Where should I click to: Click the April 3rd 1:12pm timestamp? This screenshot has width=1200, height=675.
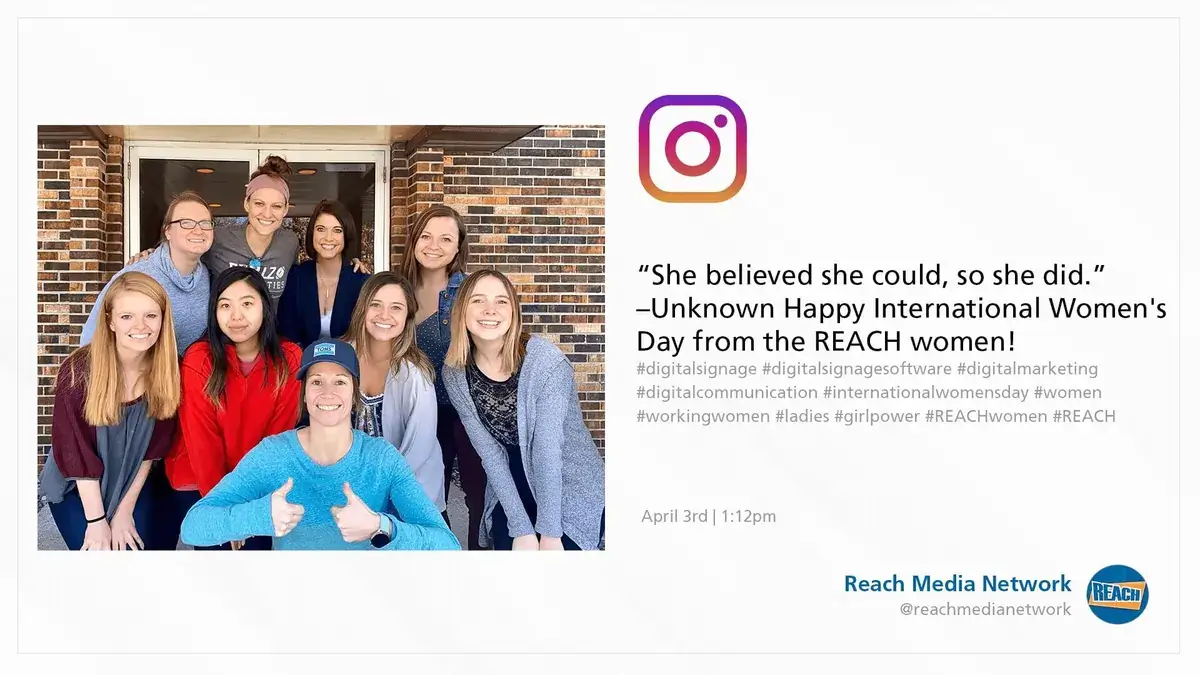point(709,517)
